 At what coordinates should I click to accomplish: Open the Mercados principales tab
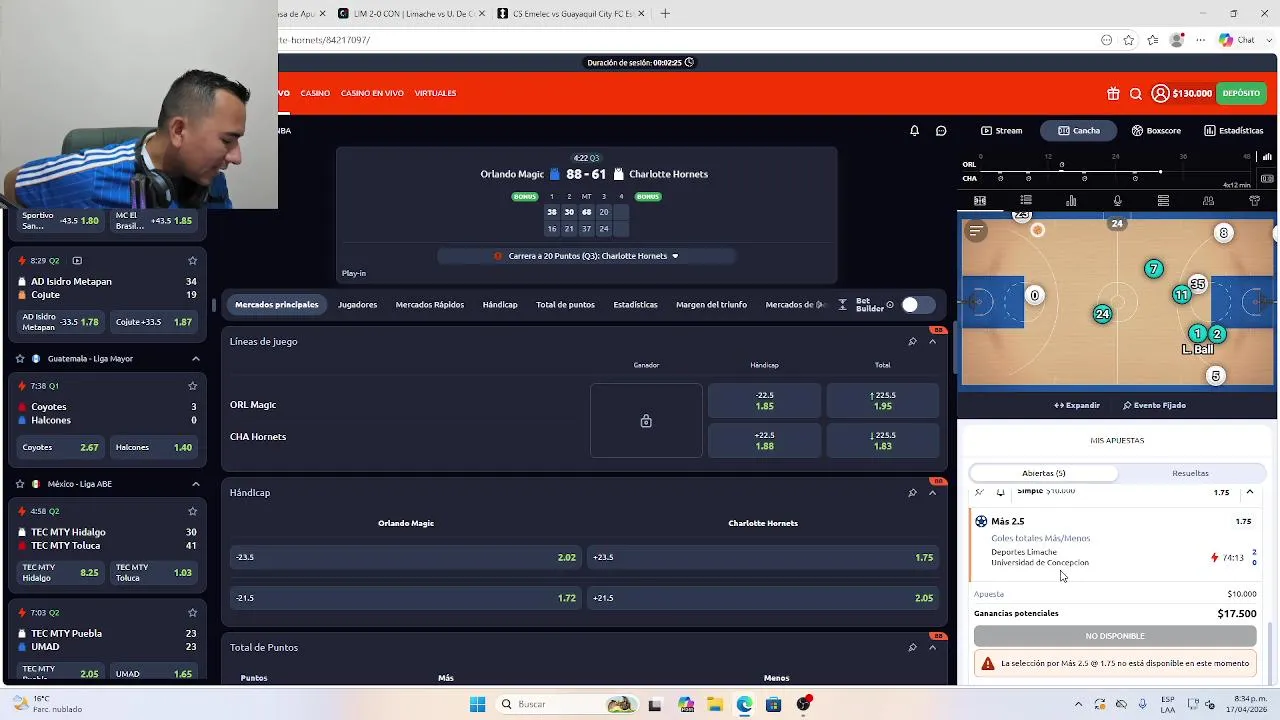click(276, 305)
